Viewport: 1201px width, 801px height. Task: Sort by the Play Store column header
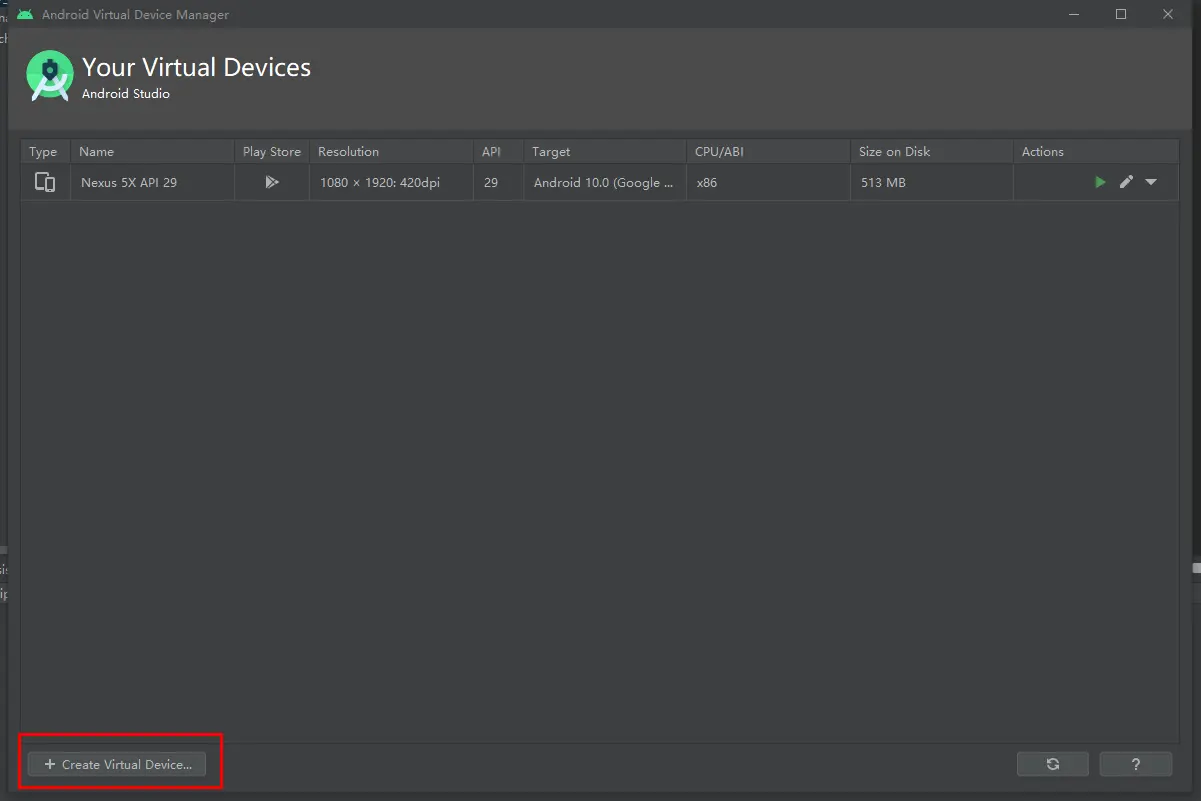click(272, 152)
